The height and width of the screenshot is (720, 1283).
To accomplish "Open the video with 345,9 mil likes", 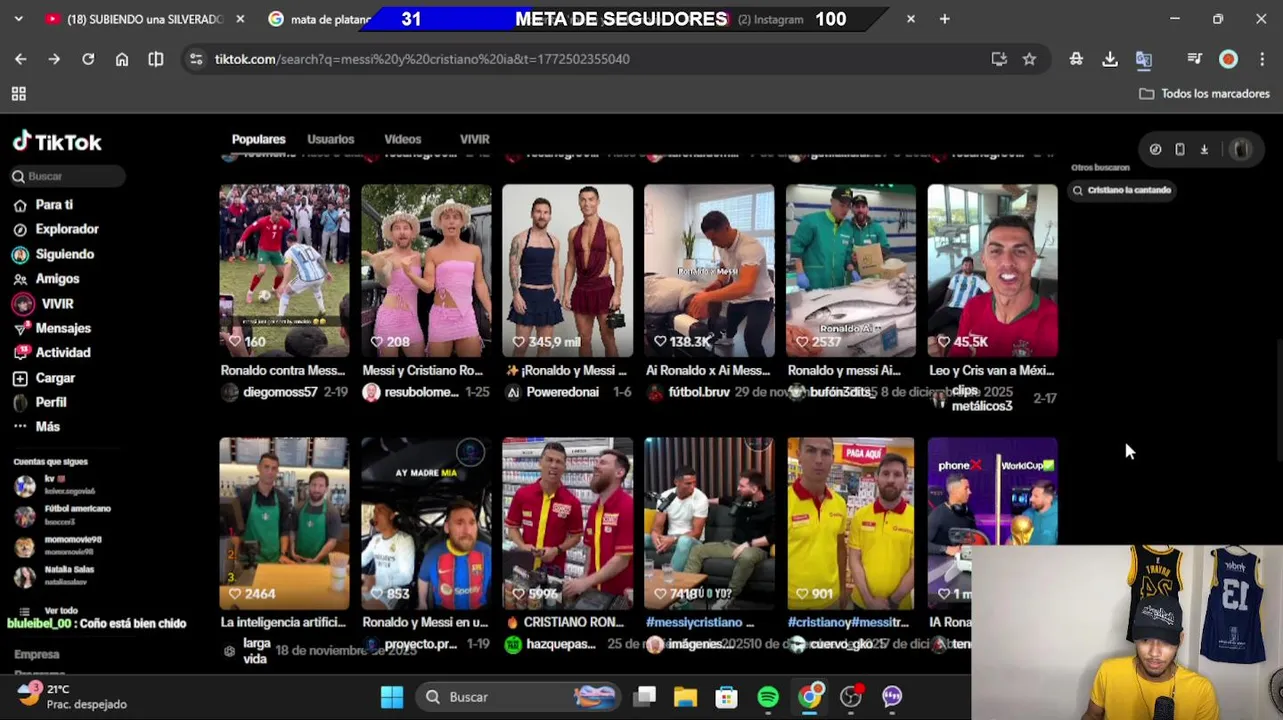I will coord(567,270).
